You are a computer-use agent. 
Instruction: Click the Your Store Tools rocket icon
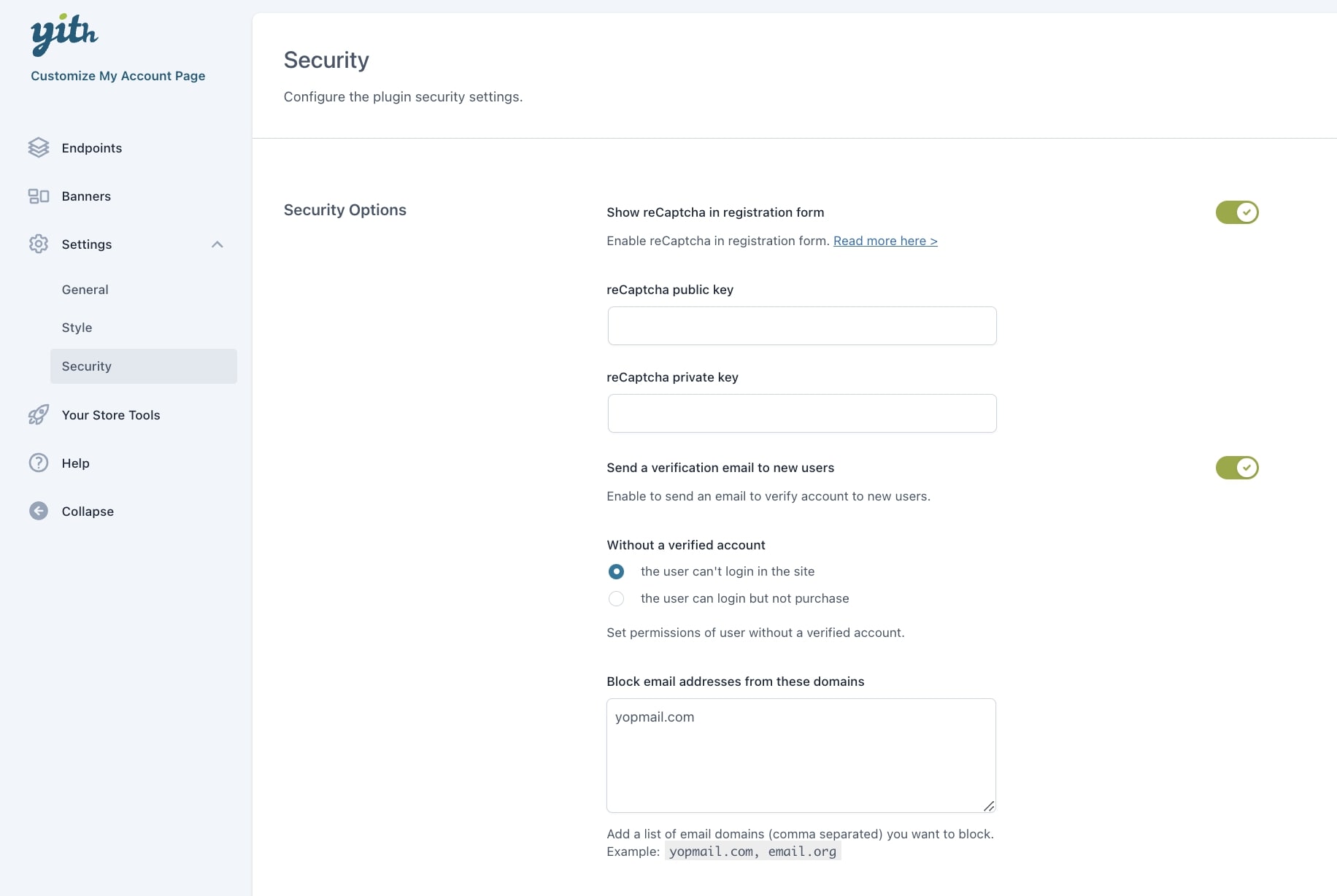(39, 415)
